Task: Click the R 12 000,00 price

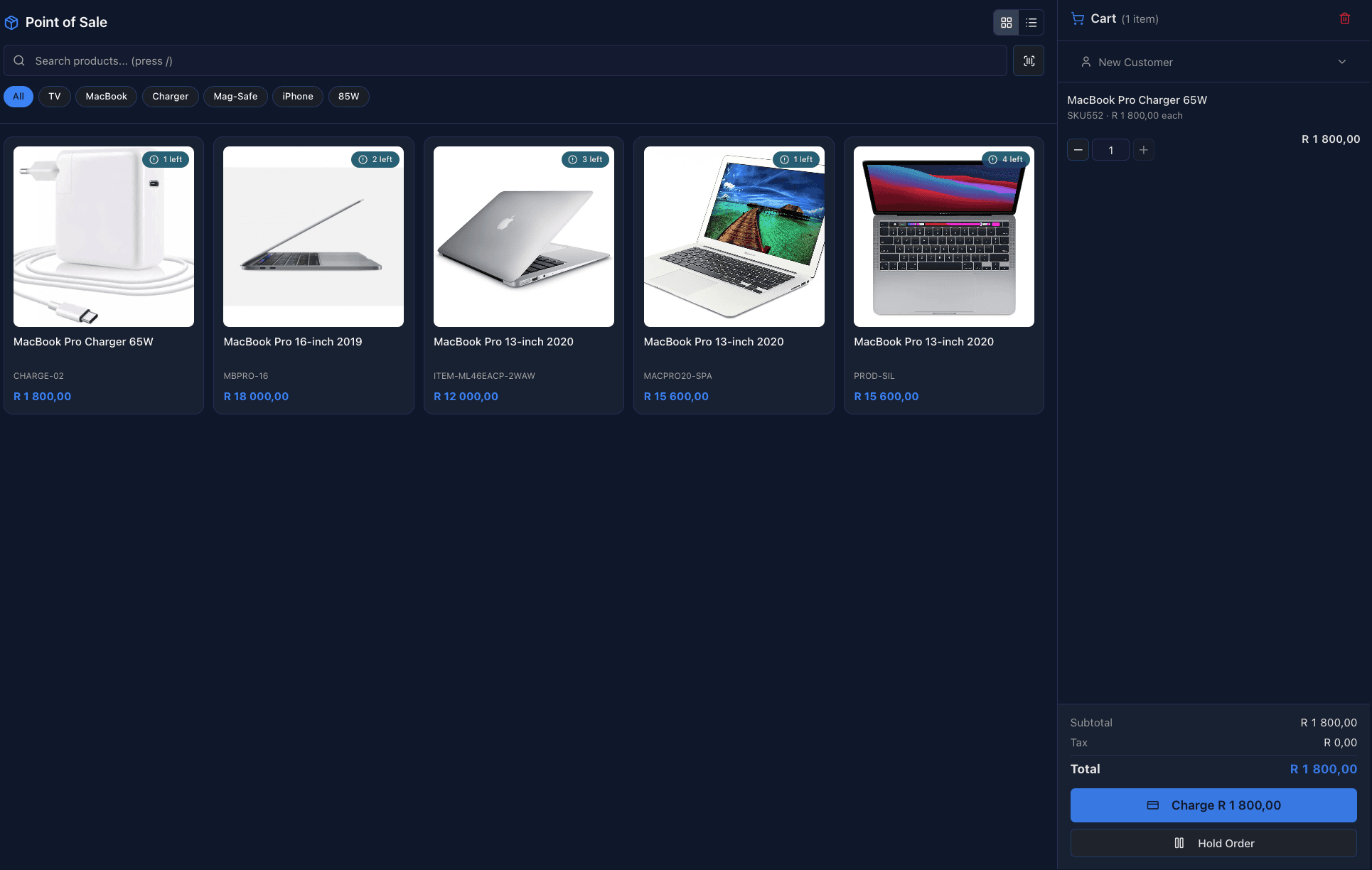Action: [x=466, y=397]
